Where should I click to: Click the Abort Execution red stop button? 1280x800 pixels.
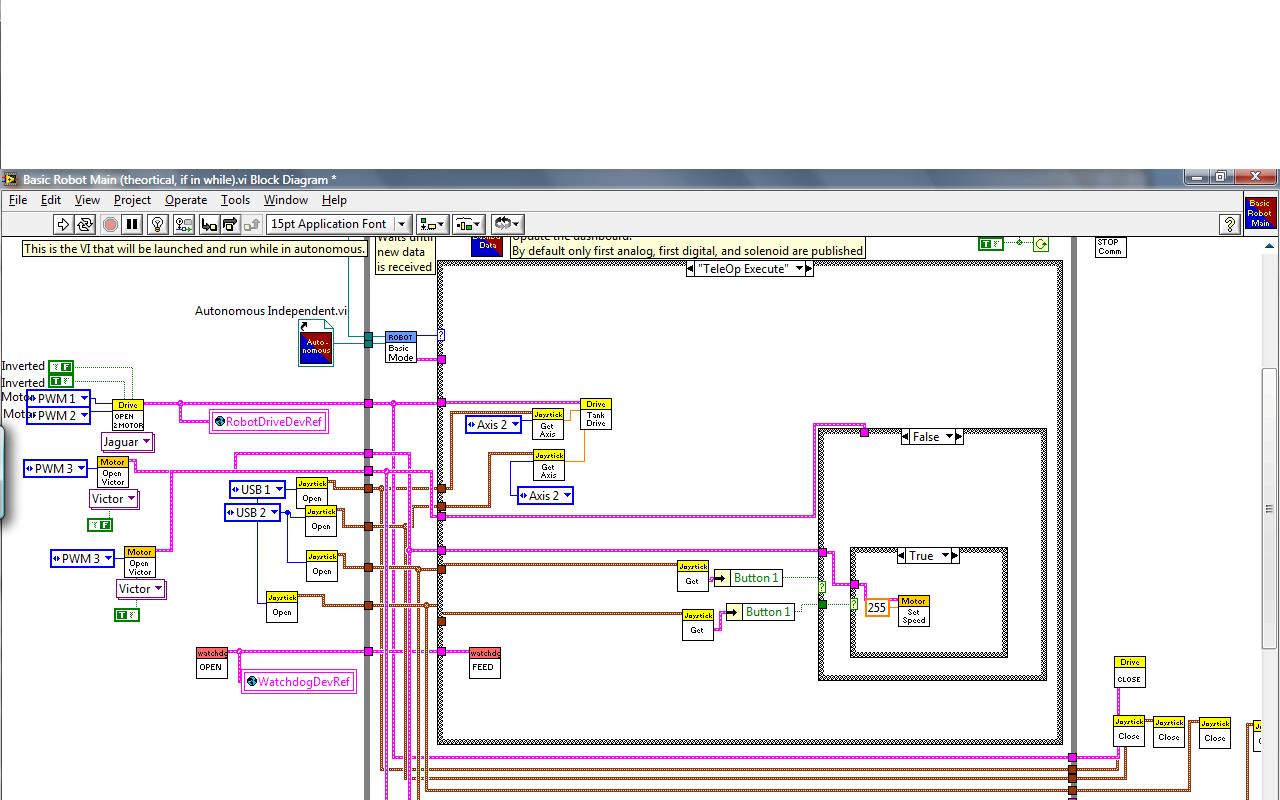(110, 224)
